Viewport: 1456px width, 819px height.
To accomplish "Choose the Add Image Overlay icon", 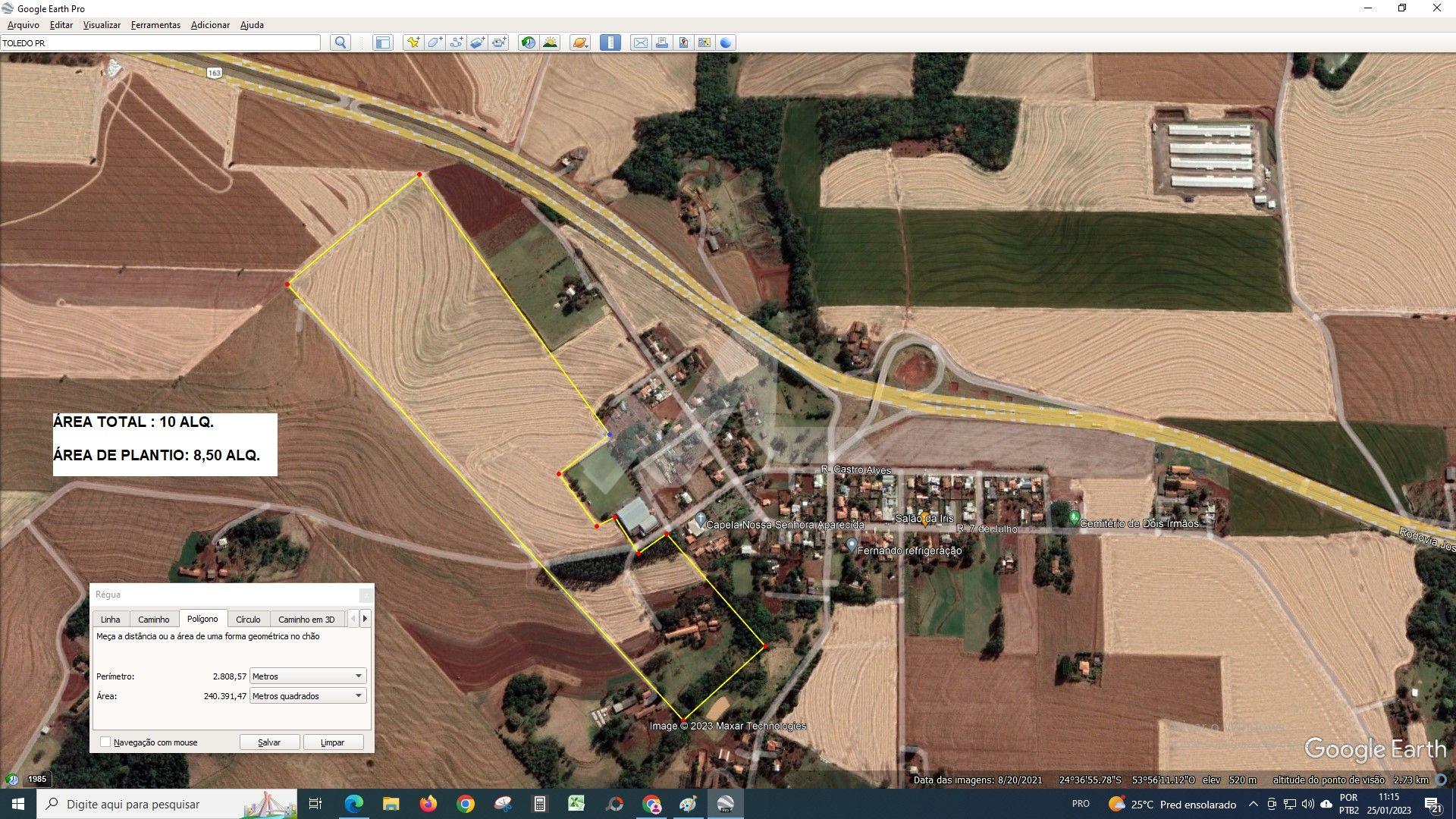I will click(x=477, y=42).
